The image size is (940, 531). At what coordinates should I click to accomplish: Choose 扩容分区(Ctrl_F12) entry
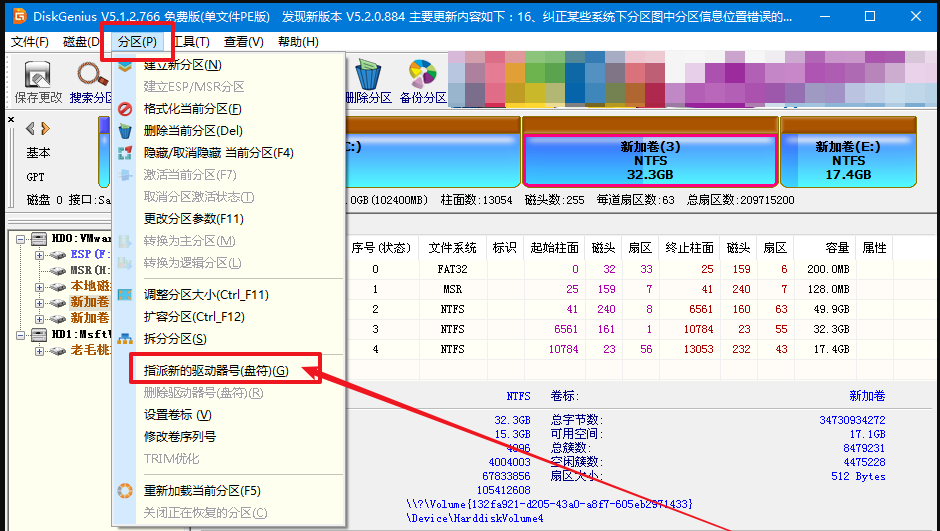pyautogui.click(x=229, y=316)
